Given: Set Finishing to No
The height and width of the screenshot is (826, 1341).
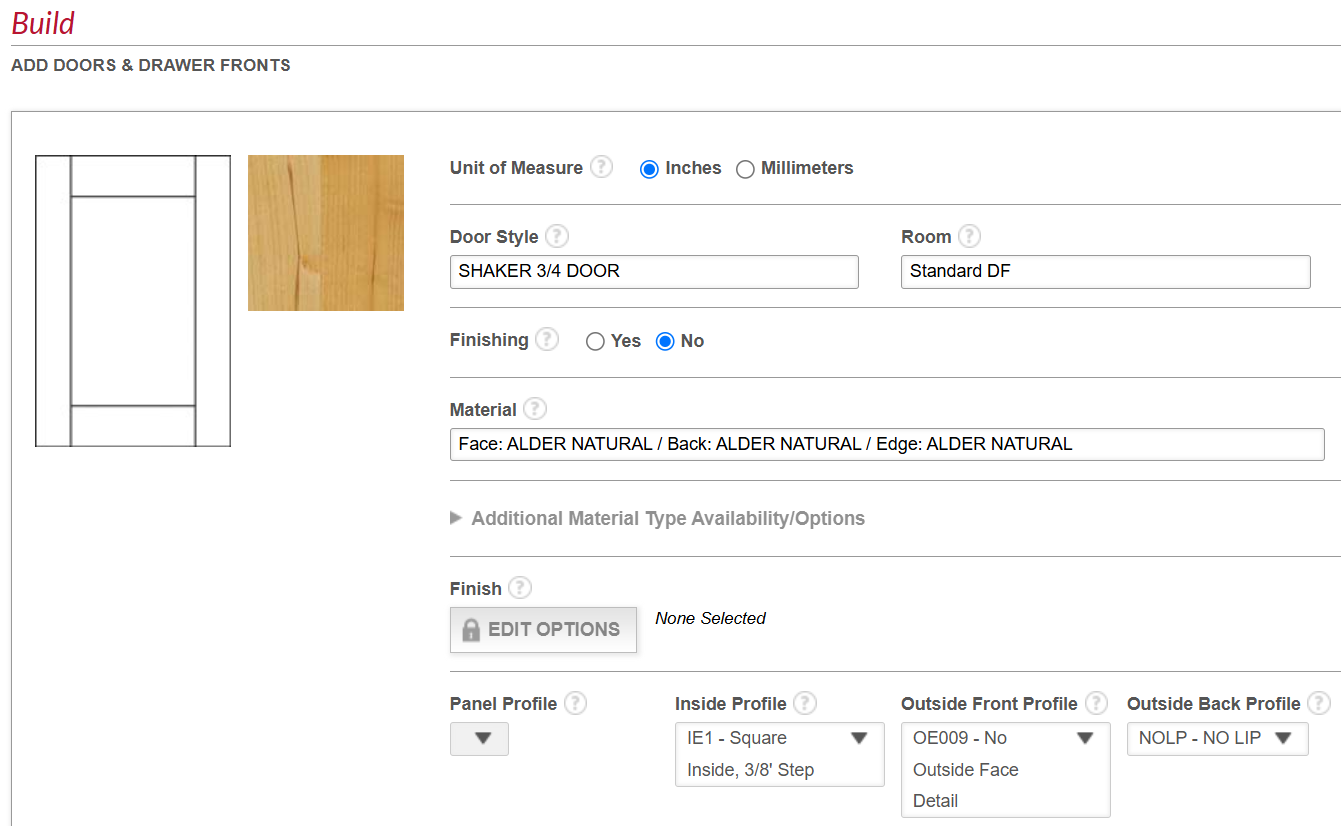Looking at the screenshot, I should coord(665,342).
